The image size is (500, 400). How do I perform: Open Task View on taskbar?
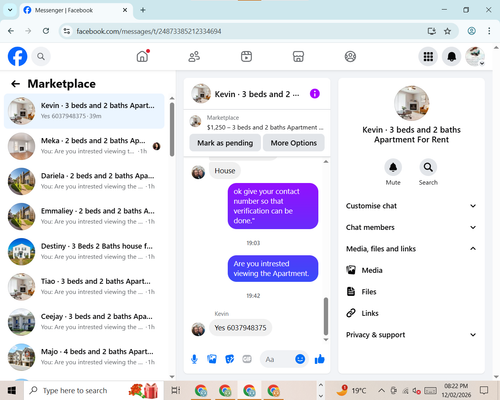pyautogui.click(x=175, y=390)
